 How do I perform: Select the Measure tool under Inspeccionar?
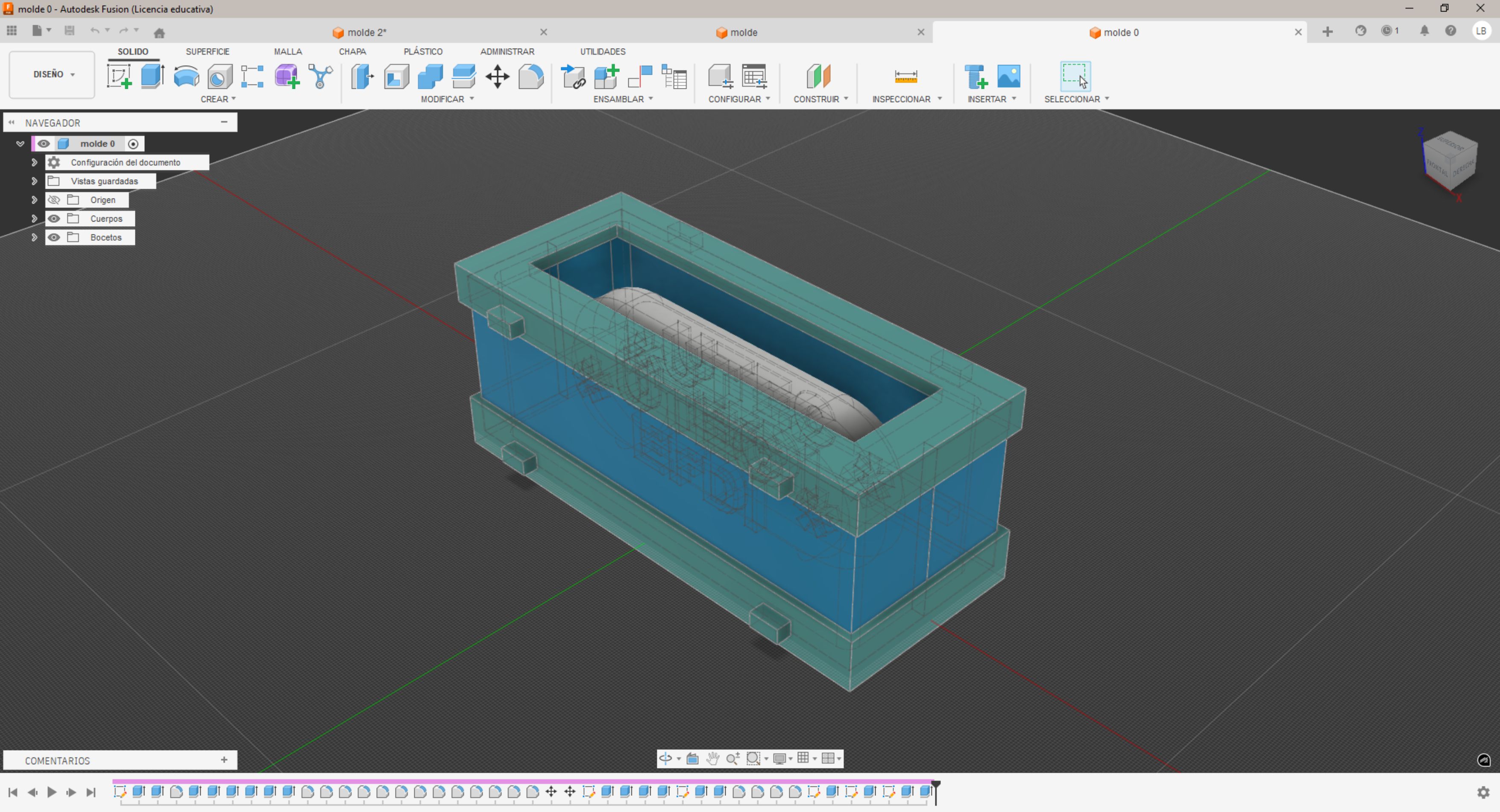coord(905,76)
